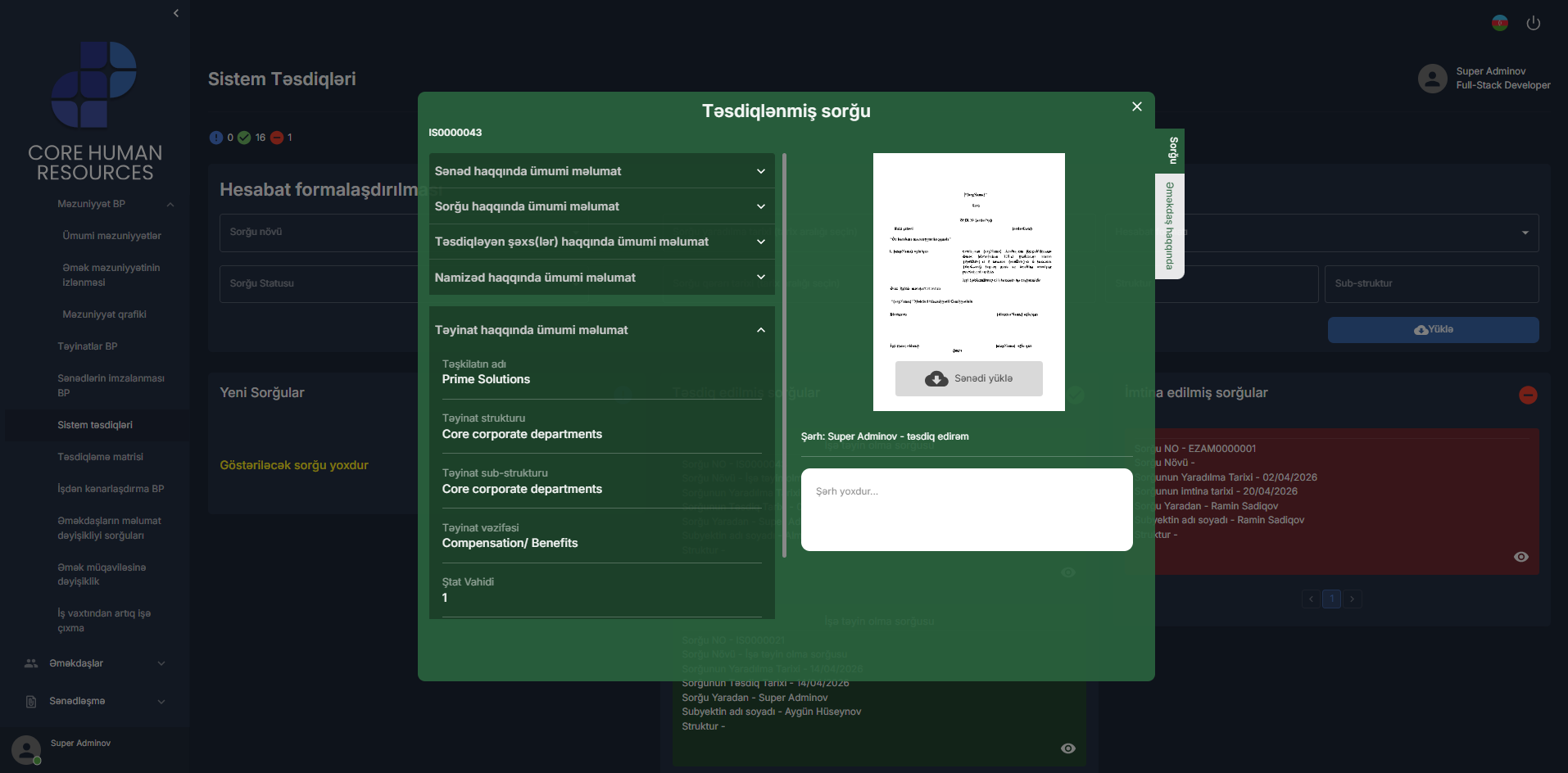Click the red rejected requests counter icon
1568x773 pixels.
tap(277, 138)
